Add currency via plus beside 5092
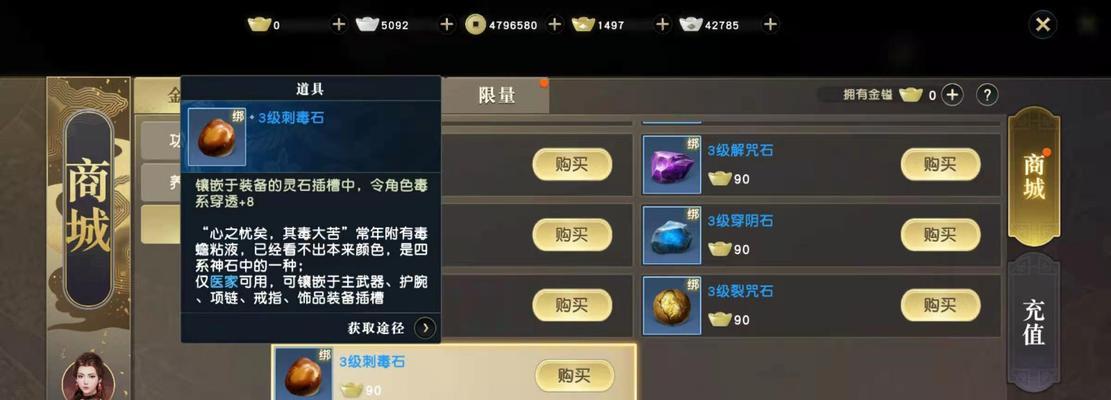This screenshot has width=1111, height=400. 446,25
